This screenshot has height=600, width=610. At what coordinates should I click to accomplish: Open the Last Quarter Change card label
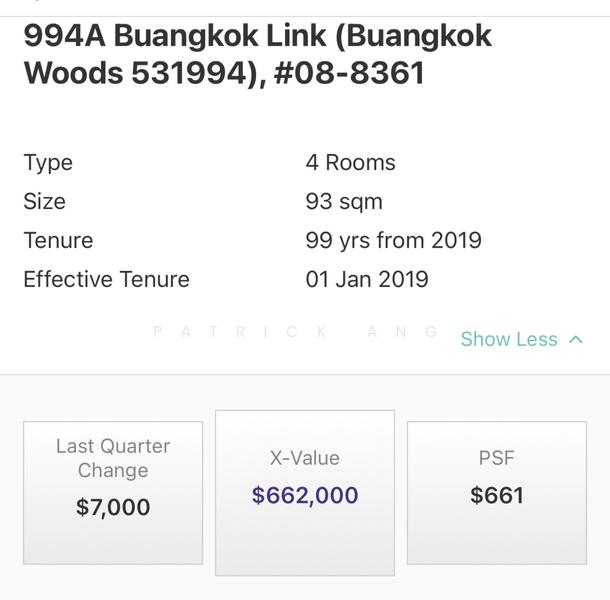coord(113,458)
